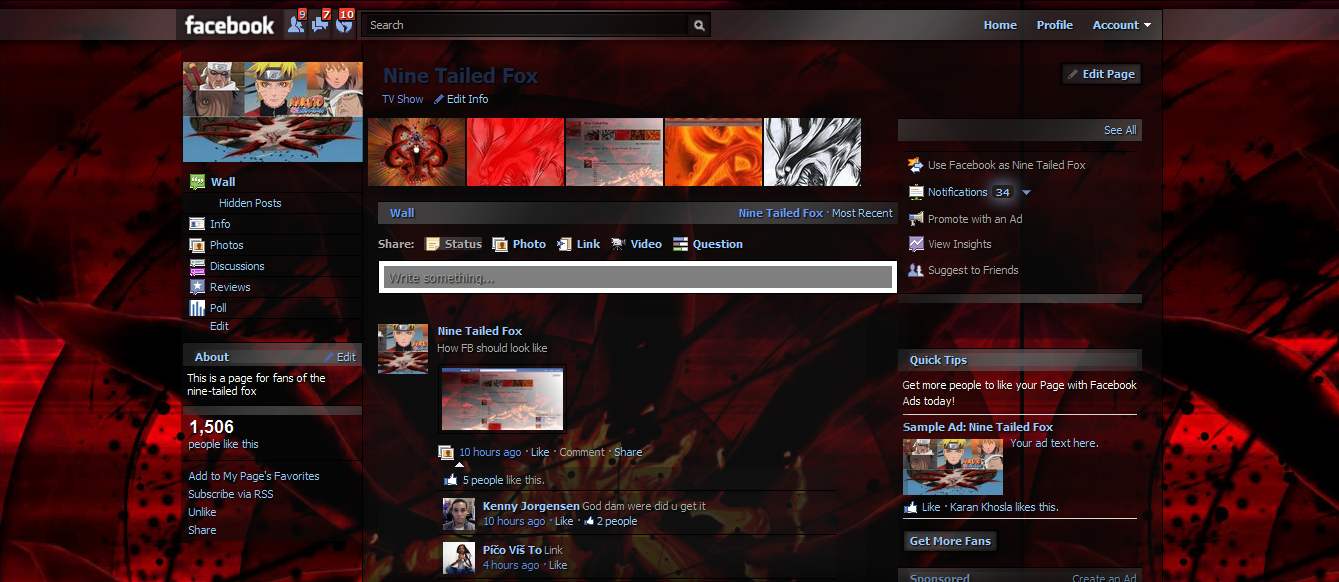Open first red fox emblem photo thumbnail
1339x582 pixels.
[416, 152]
